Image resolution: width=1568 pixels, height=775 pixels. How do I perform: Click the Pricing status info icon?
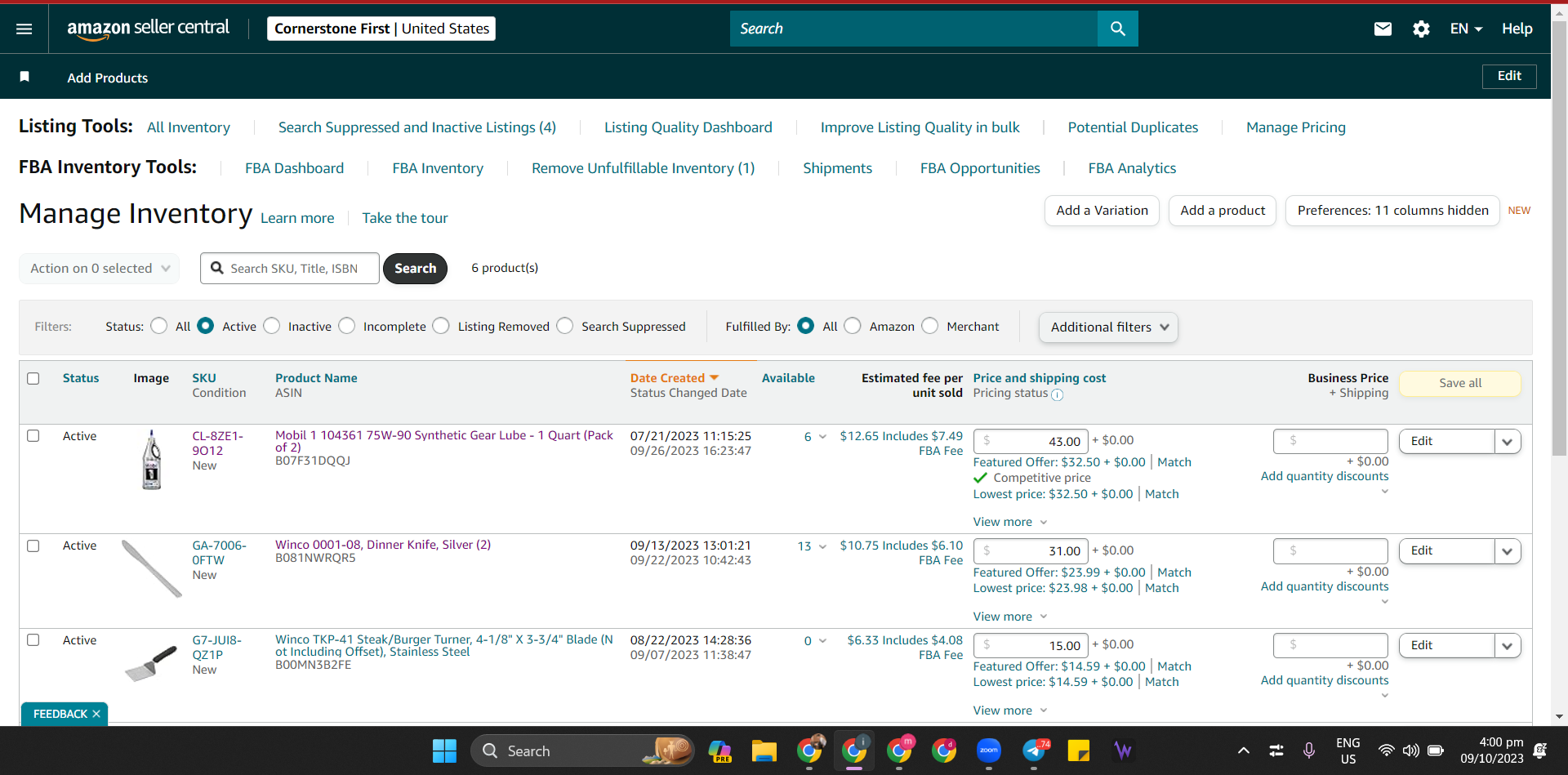coord(1058,395)
